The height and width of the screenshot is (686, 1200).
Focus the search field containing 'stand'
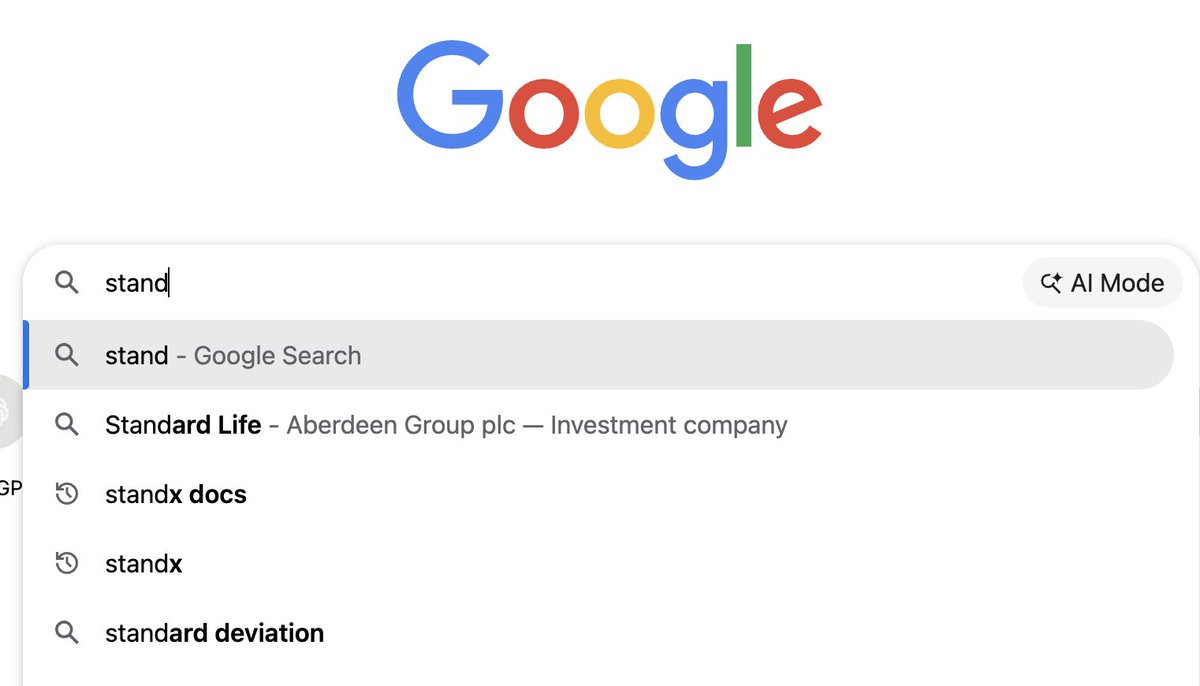click(x=560, y=283)
